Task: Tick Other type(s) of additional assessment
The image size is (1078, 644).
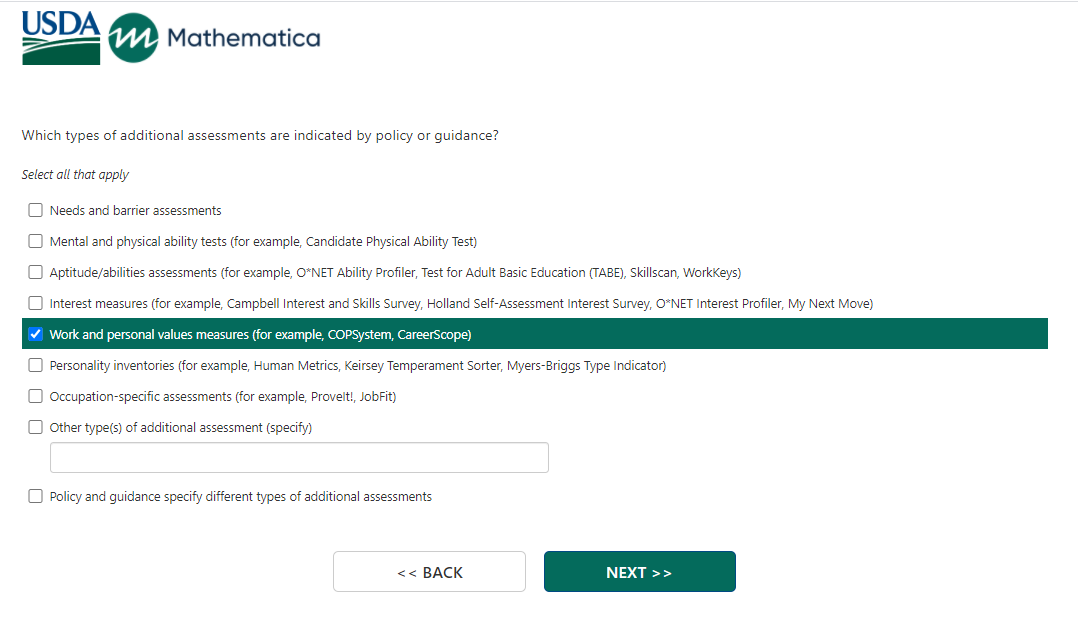Action: point(36,428)
